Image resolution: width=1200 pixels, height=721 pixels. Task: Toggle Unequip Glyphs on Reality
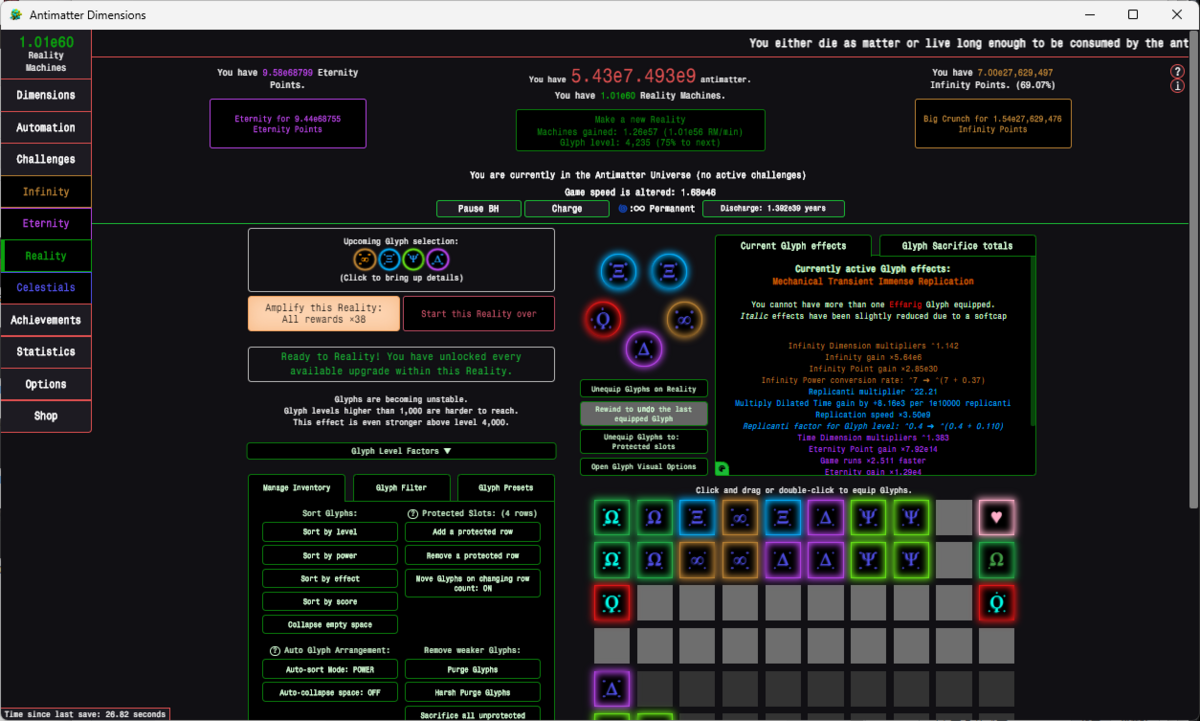[x=644, y=388]
